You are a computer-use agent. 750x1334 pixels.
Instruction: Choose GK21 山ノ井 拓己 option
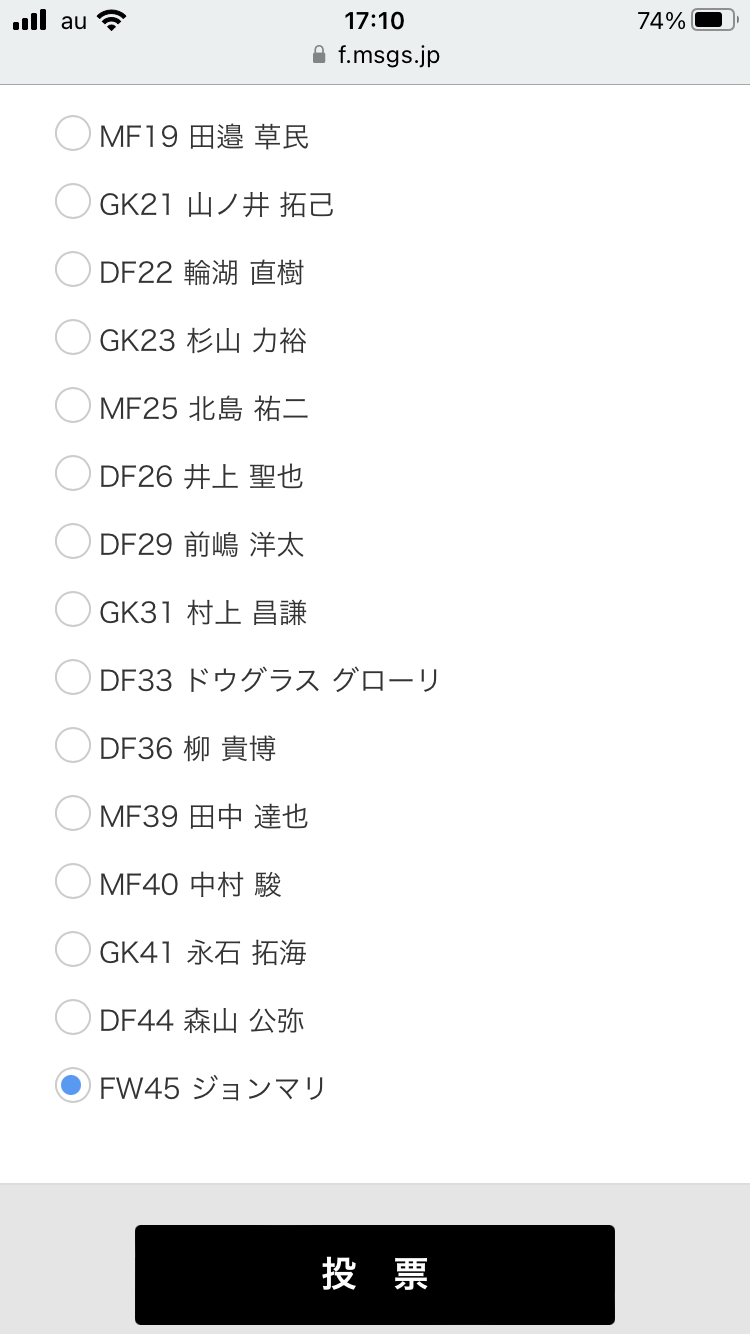pyautogui.click(x=73, y=202)
